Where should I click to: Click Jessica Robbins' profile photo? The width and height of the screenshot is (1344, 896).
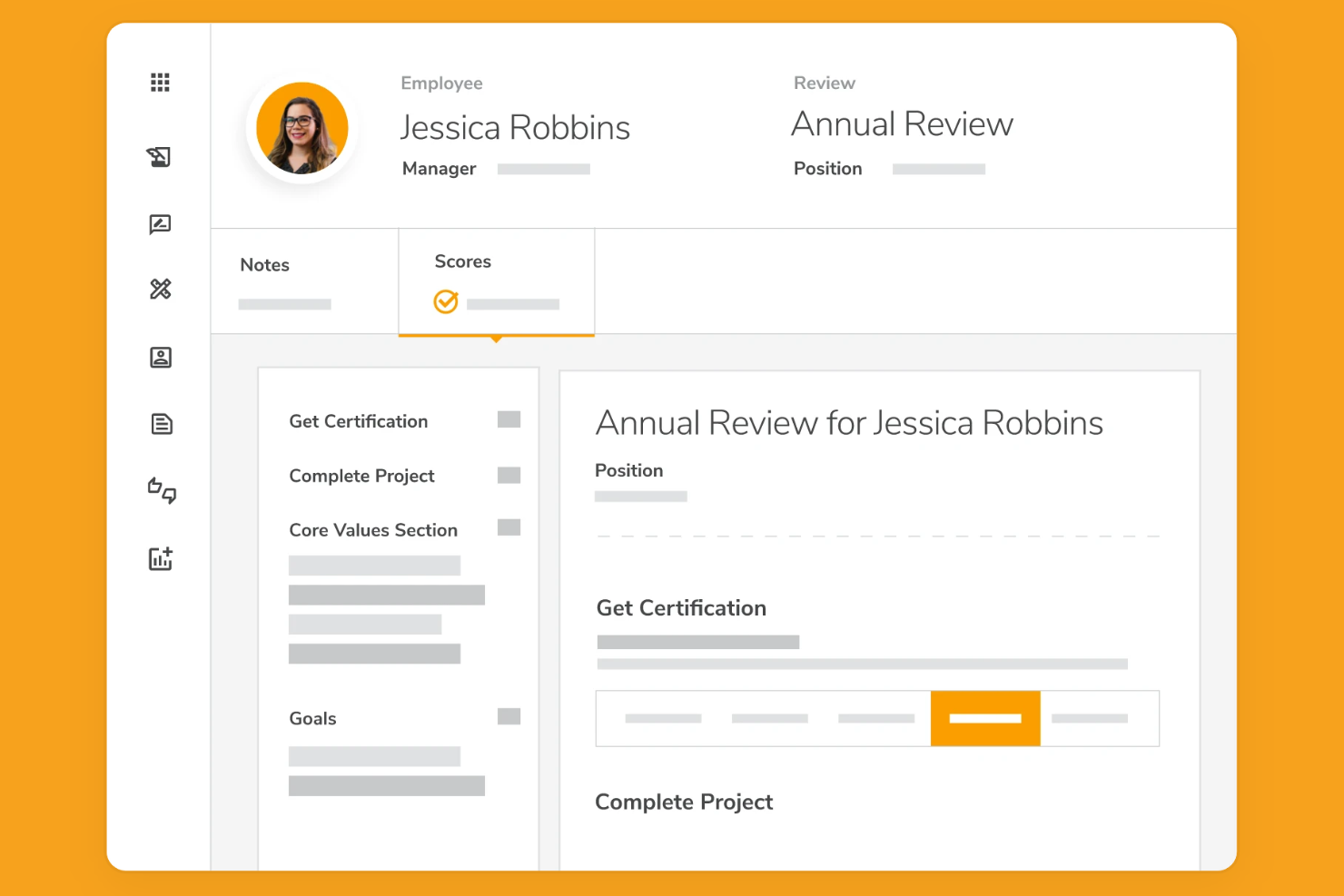(x=302, y=128)
